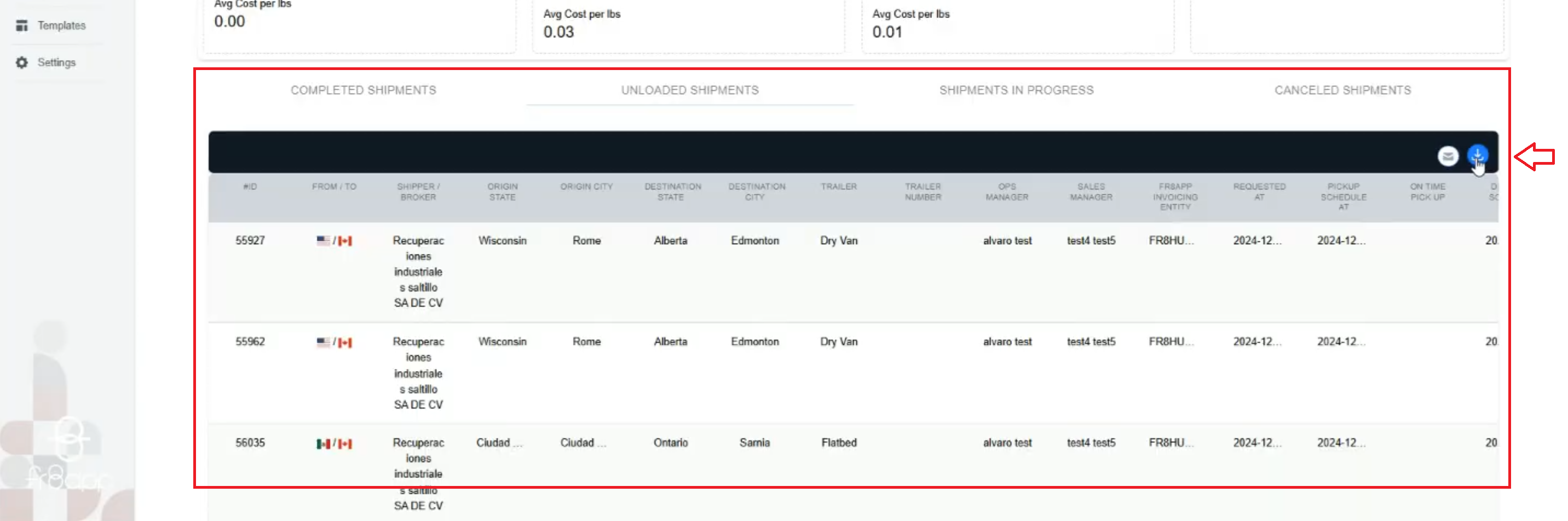1568x521 pixels.
Task: Click the Shipper / Broker column header
Action: 418,192
